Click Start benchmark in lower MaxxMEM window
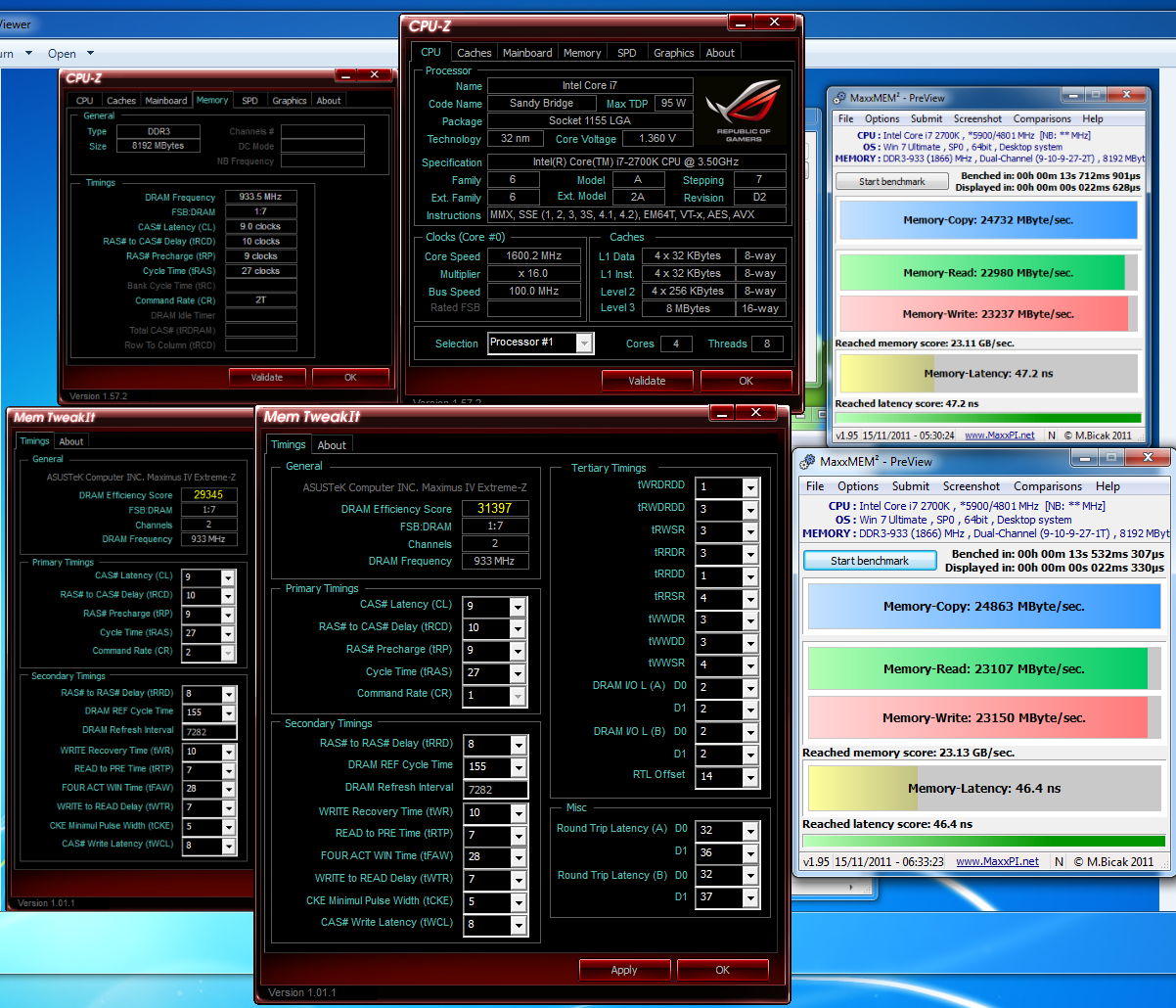Screen dimensions: 1176x1008 pos(870,561)
